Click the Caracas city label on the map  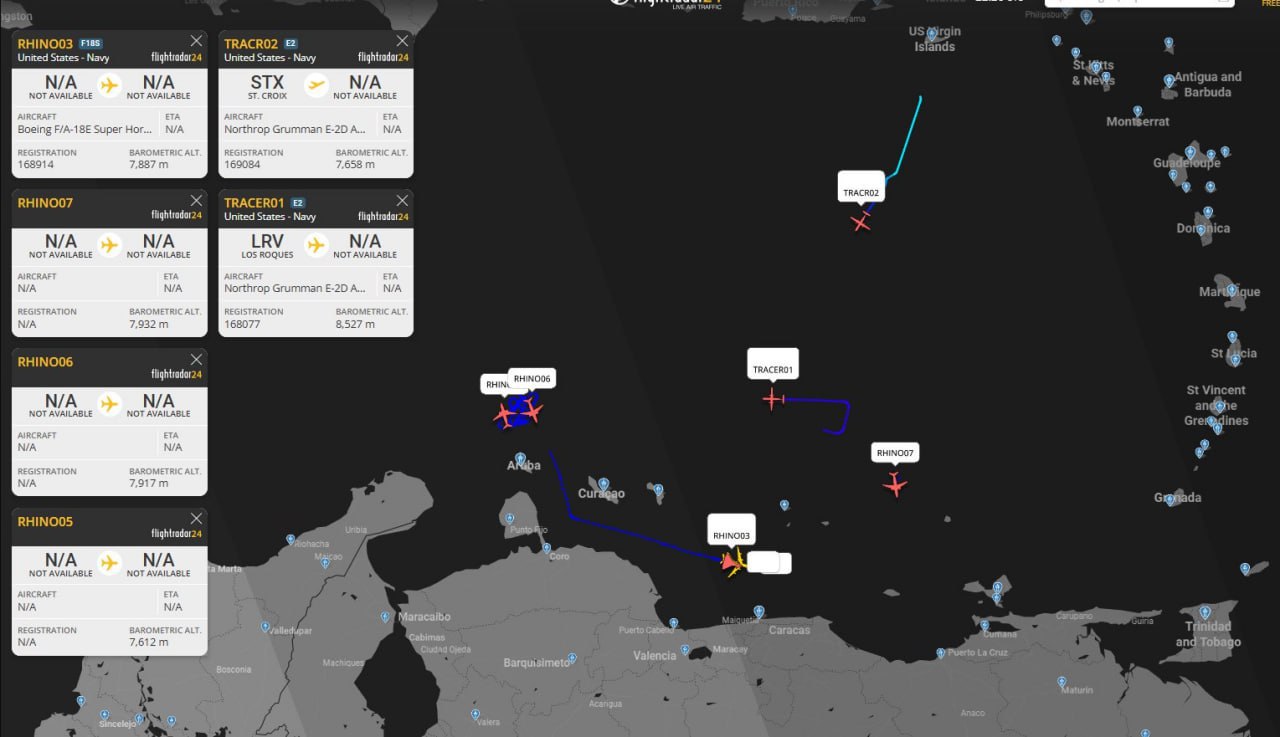[x=789, y=630]
